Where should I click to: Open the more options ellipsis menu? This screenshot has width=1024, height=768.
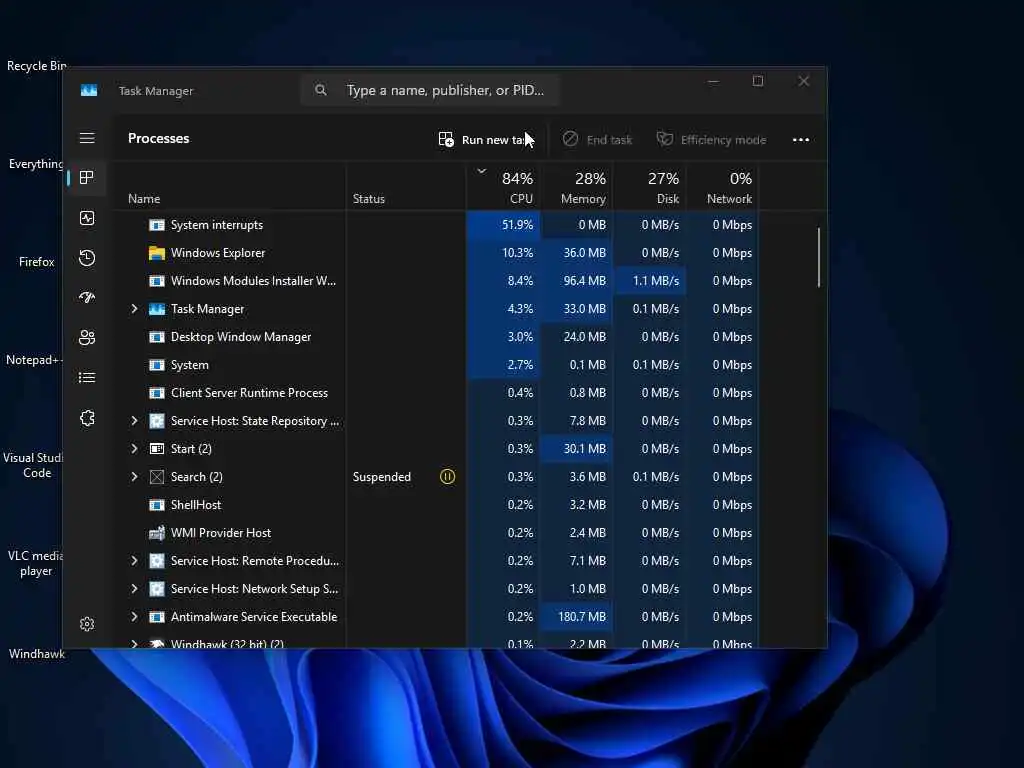coord(801,140)
